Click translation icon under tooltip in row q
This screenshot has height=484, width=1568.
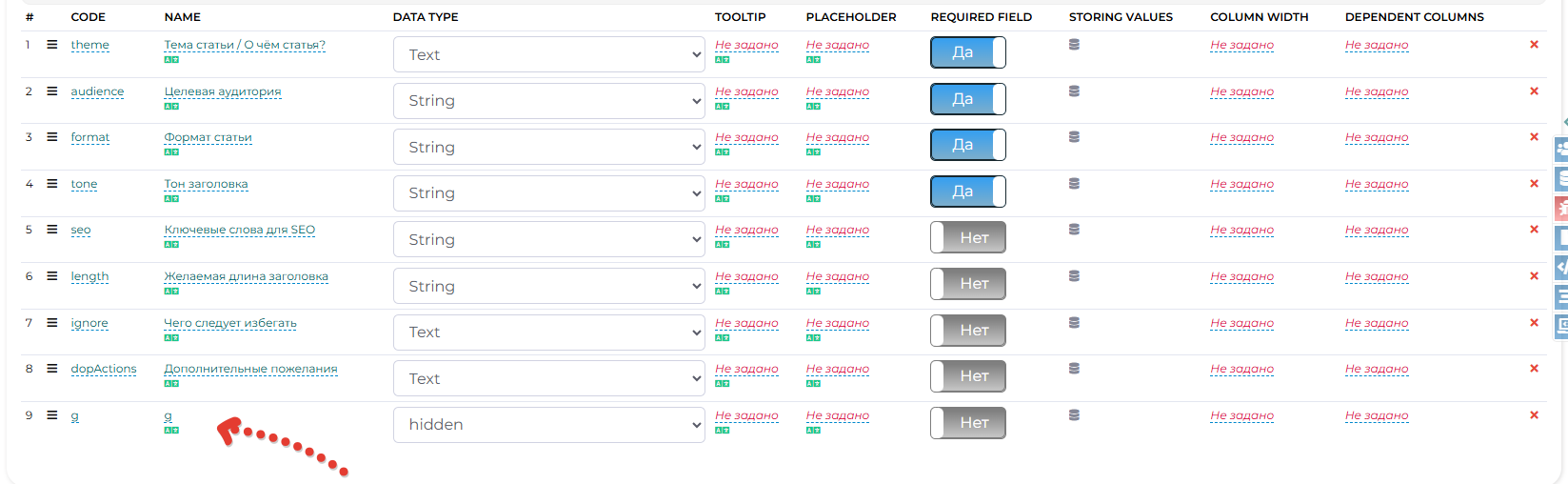tap(722, 431)
